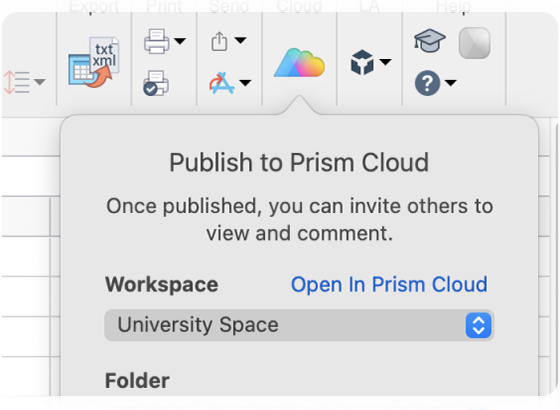Expand the Help question mark dropdown
Viewport: 560px width, 410px height.
(x=451, y=83)
